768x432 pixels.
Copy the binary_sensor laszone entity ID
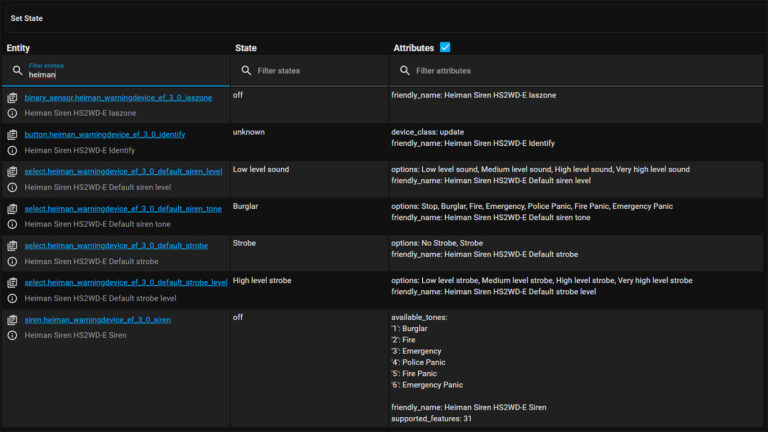[x=13, y=97]
